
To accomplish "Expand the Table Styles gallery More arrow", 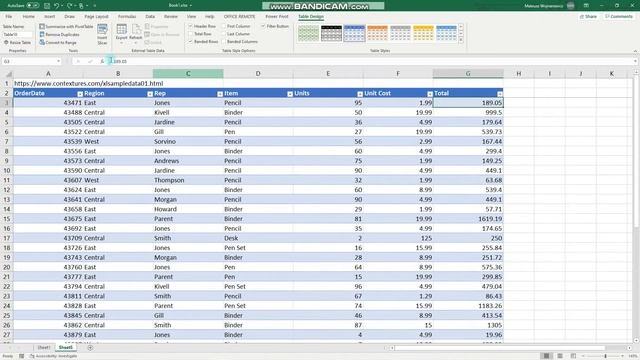I will pos(461,40).
